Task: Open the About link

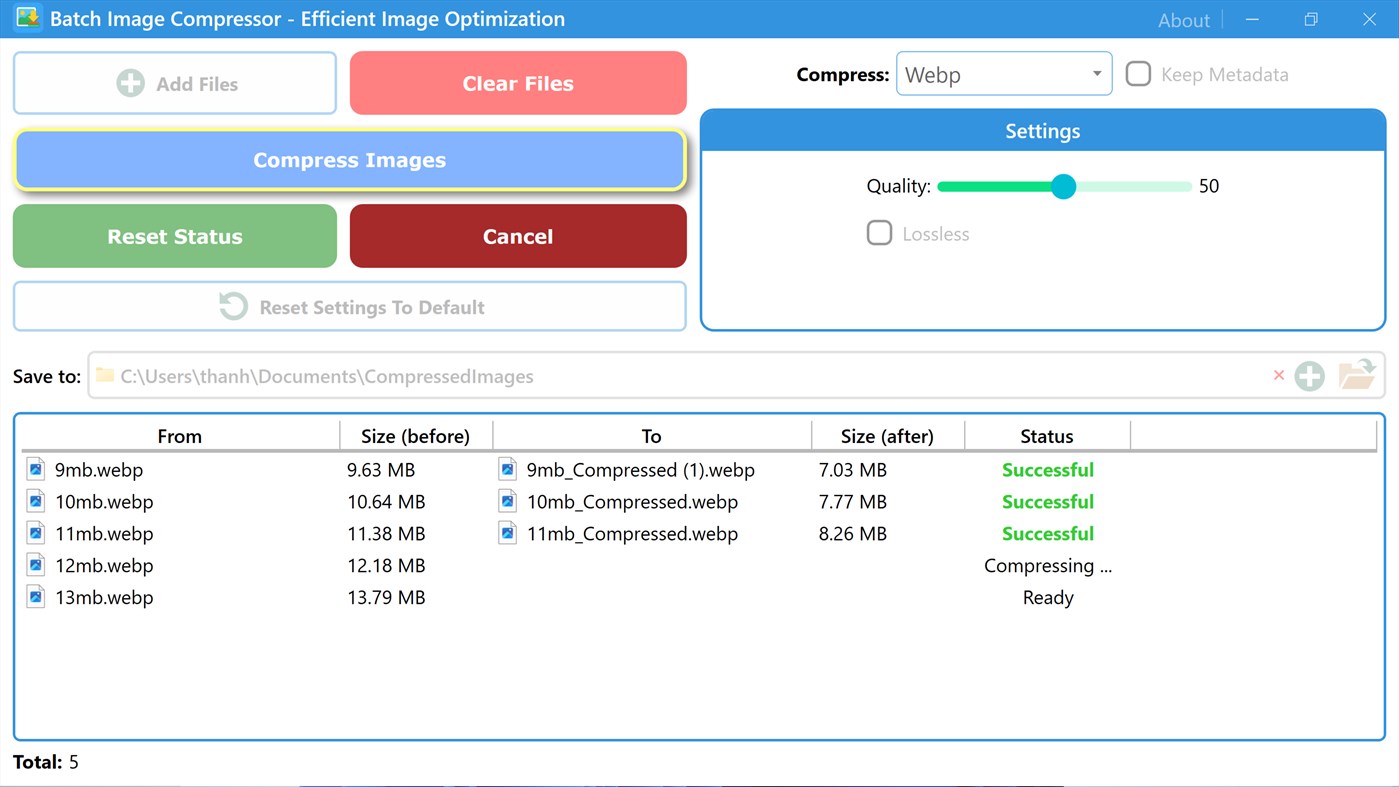Action: tap(1184, 20)
